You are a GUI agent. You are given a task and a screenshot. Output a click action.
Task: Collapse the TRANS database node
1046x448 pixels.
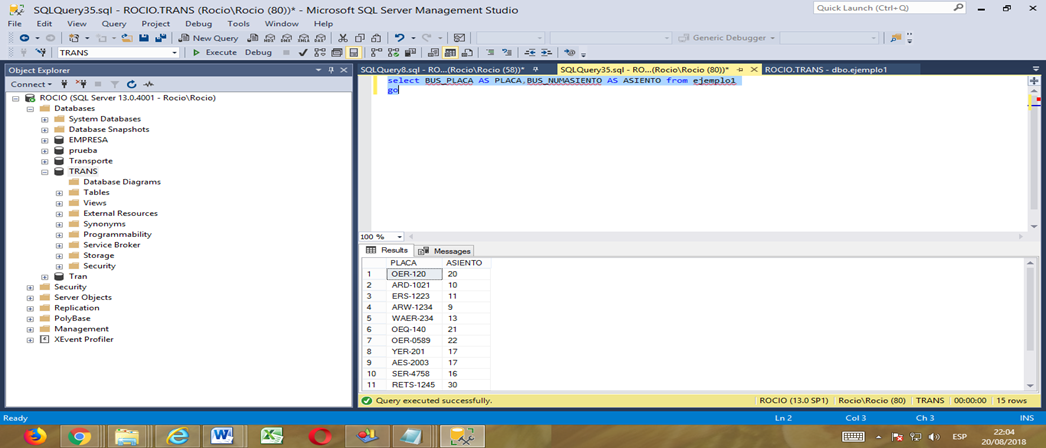tap(45, 172)
